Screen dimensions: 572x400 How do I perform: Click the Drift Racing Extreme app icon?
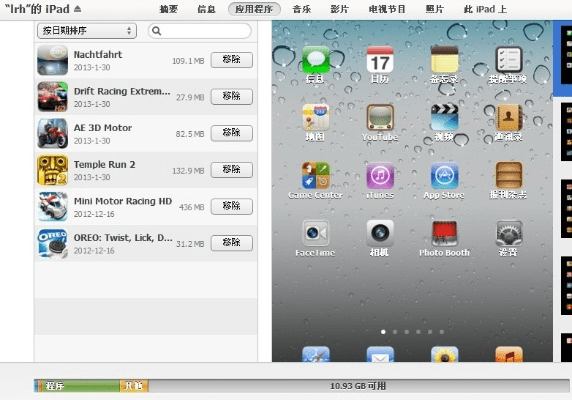53,97
